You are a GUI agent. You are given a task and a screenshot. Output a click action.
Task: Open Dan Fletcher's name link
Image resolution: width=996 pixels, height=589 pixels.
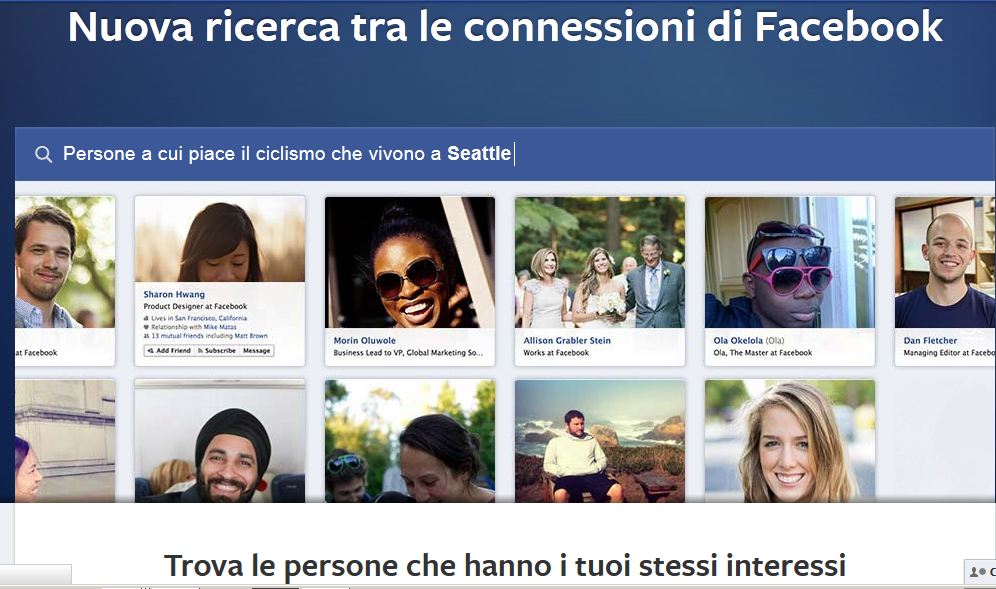pyautogui.click(x=930, y=341)
